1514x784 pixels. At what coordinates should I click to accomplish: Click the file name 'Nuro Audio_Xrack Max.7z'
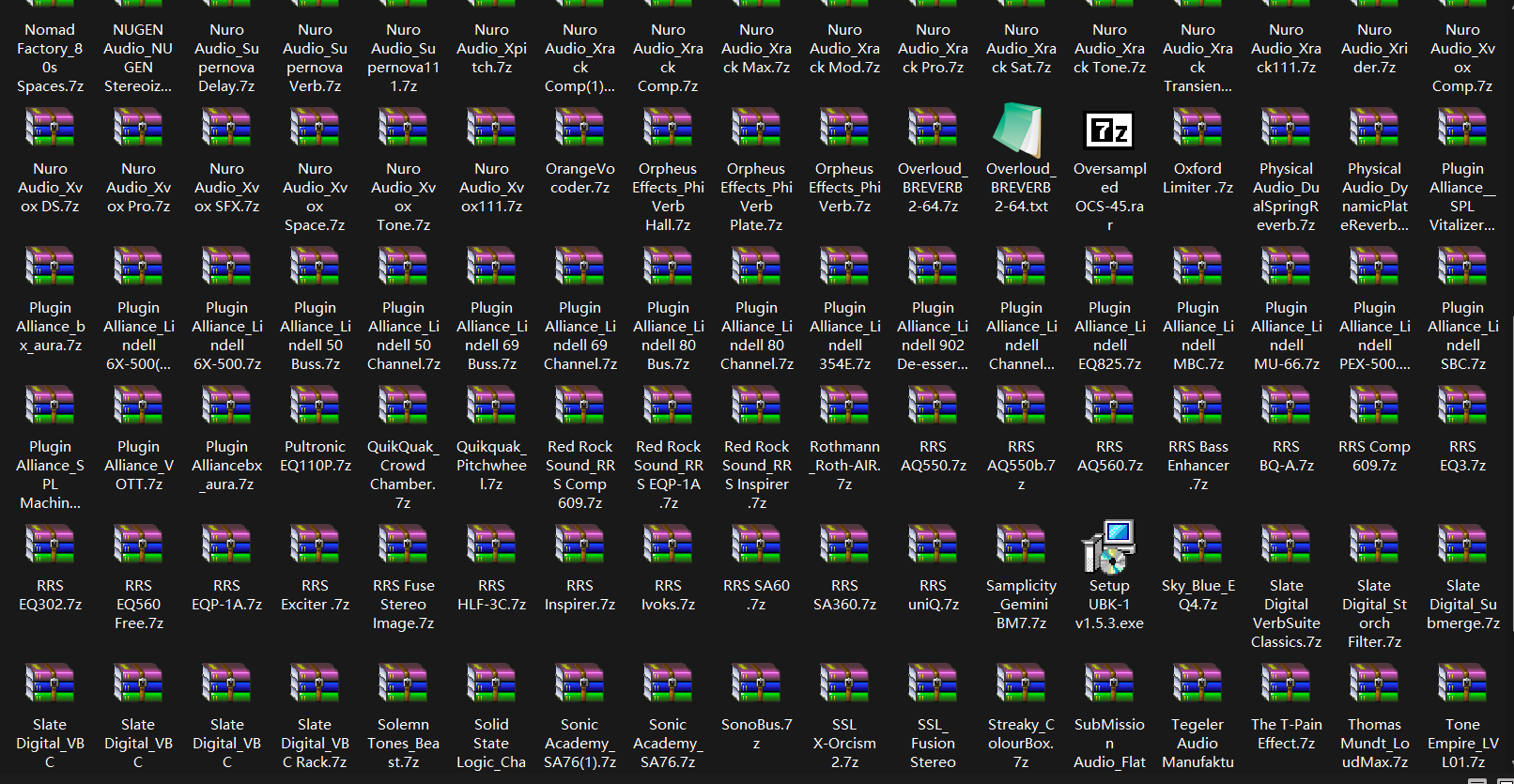(756, 48)
